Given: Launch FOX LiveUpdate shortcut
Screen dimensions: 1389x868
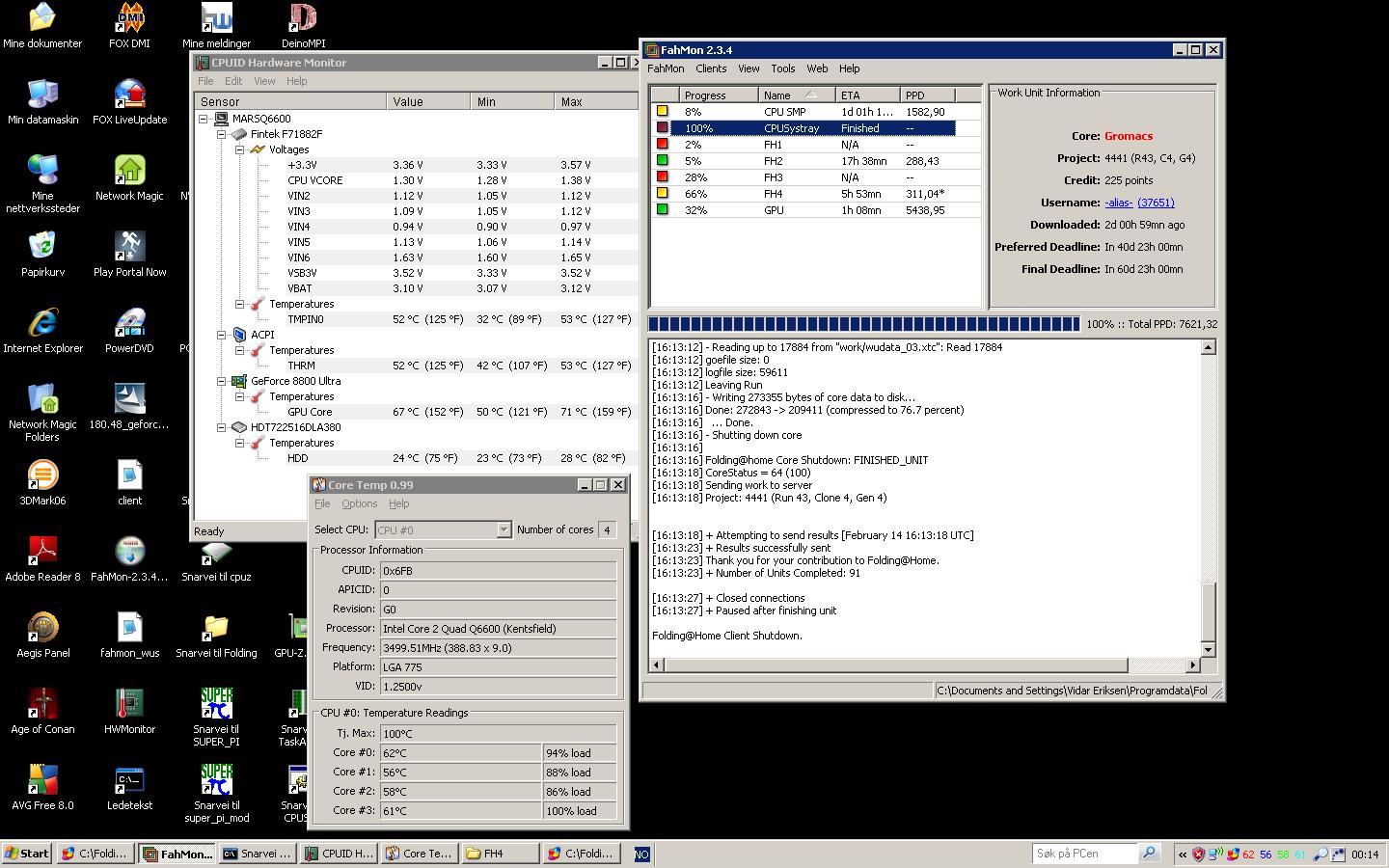Looking at the screenshot, I should (x=129, y=102).
